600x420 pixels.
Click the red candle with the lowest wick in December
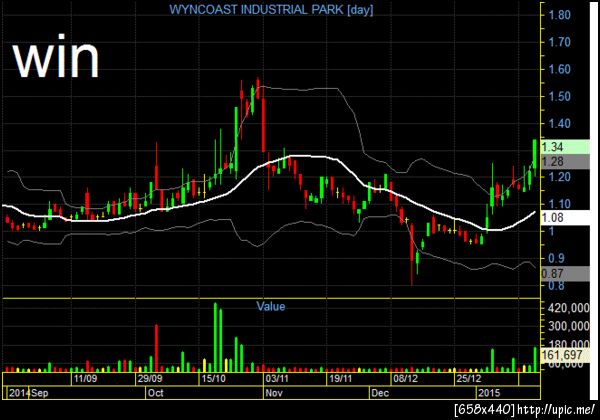pos(412,253)
